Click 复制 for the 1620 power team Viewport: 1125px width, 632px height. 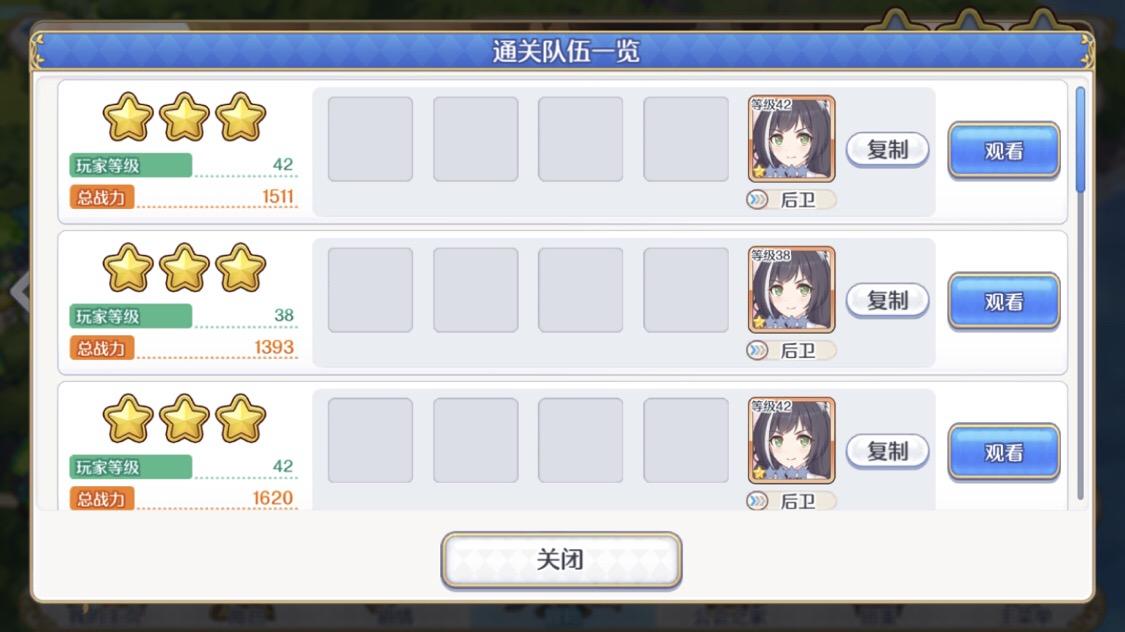pyautogui.click(x=888, y=451)
